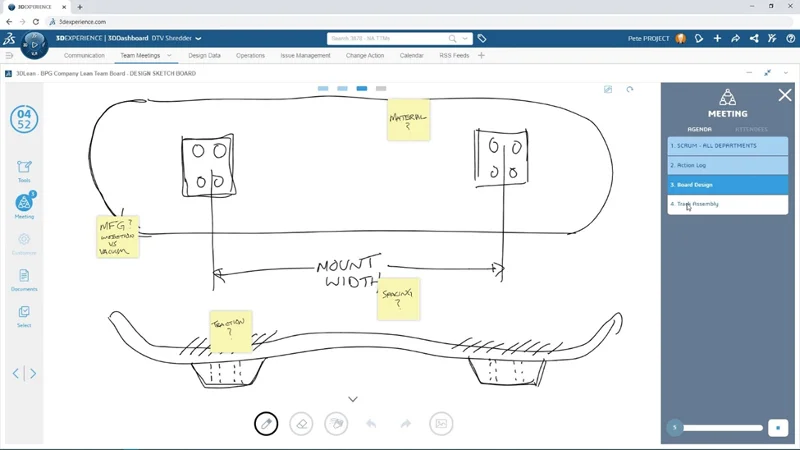Open the Issue Management tab
This screenshot has width=800, height=450.
click(x=305, y=56)
